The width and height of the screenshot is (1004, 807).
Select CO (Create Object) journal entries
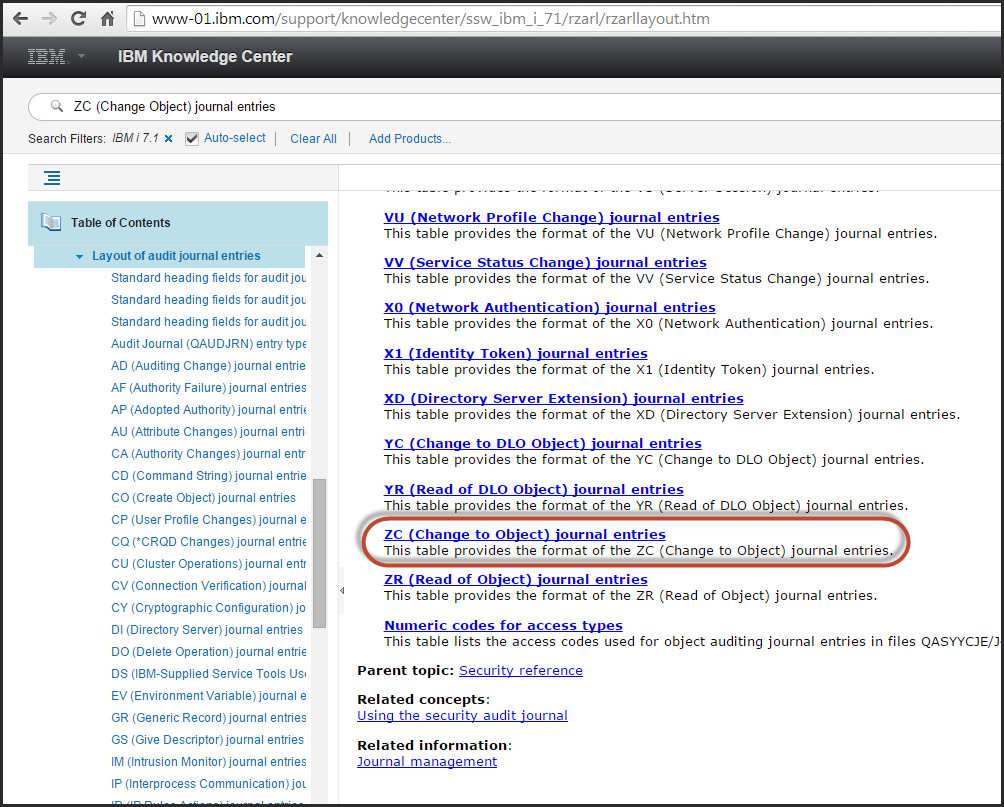tap(204, 498)
